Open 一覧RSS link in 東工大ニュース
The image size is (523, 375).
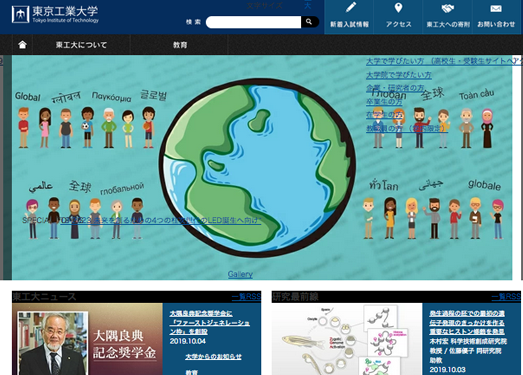(x=246, y=297)
